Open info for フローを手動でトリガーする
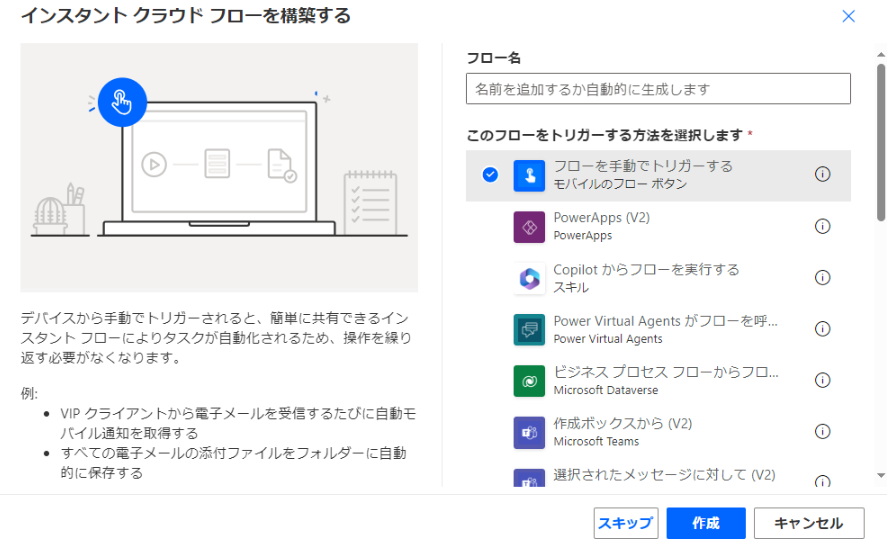887x556 pixels. click(822, 174)
